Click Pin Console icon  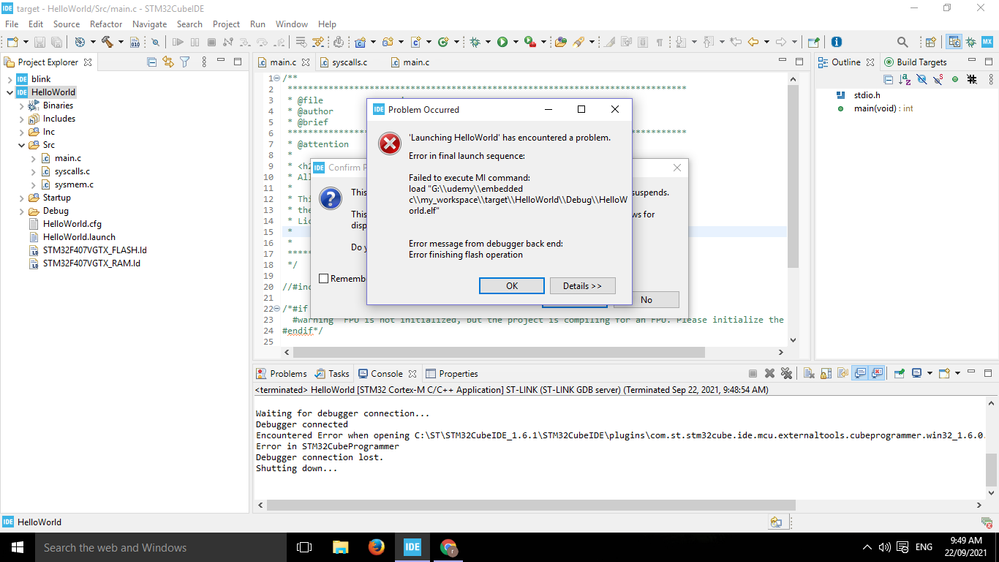(x=899, y=373)
